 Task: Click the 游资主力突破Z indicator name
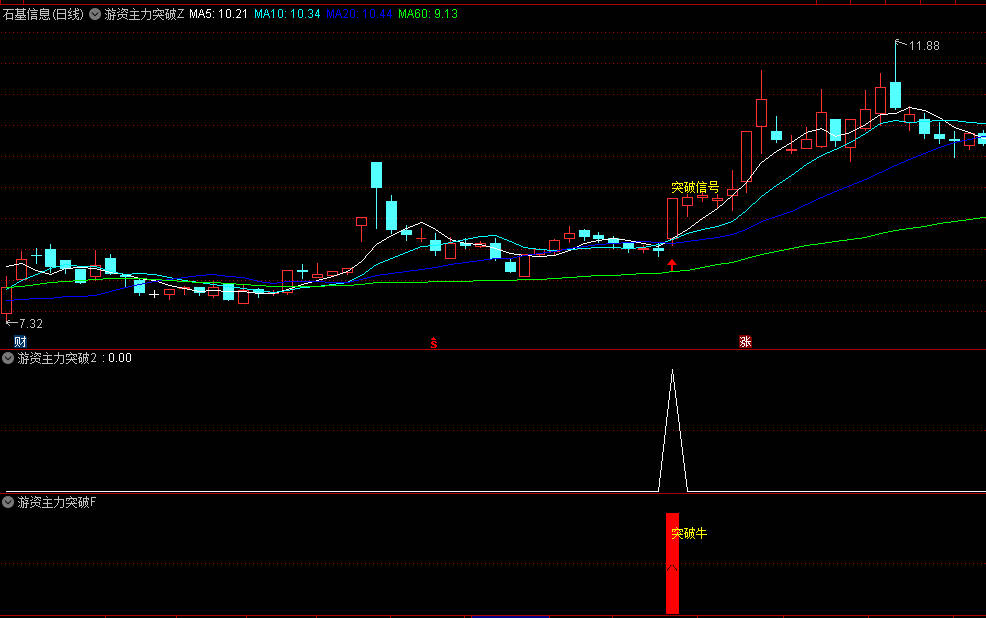[x=144, y=14]
